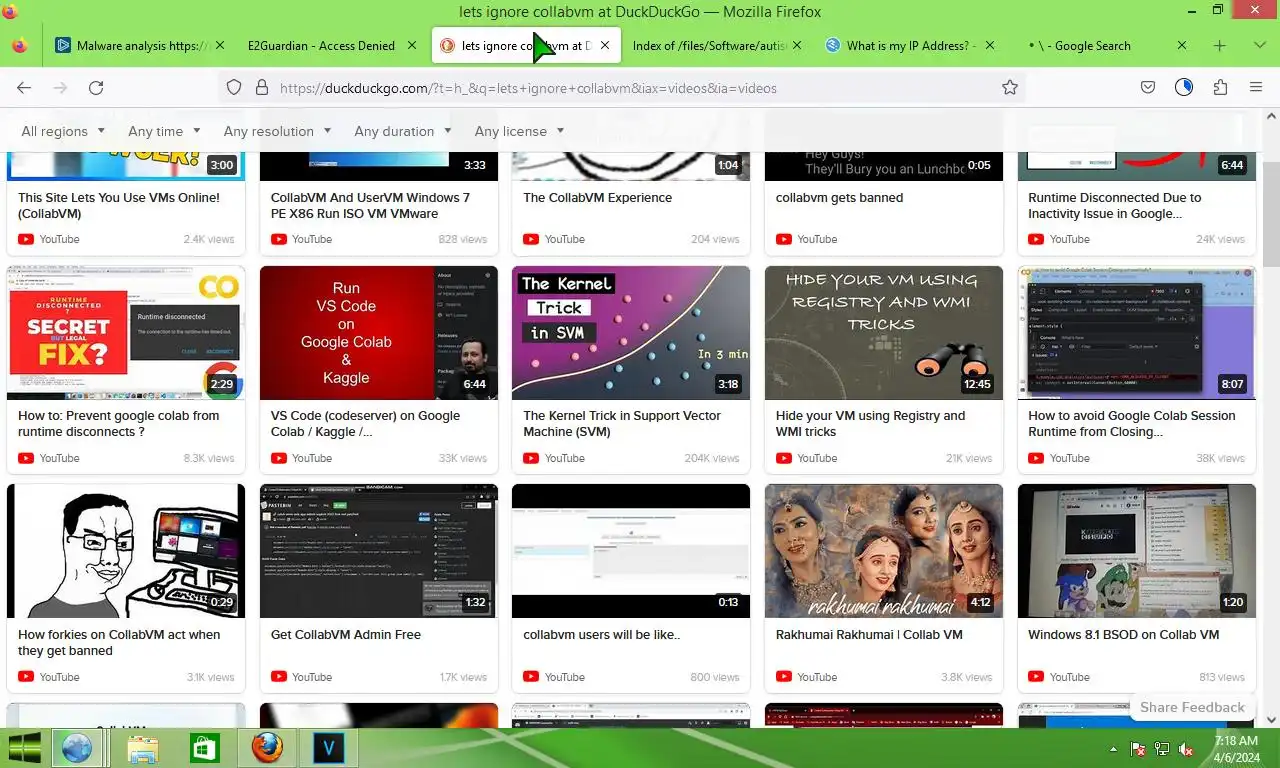Open 'collabvm users will be like..' title
Image resolution: width=1280 pixels, height=768 pixels.
[601, 635]
